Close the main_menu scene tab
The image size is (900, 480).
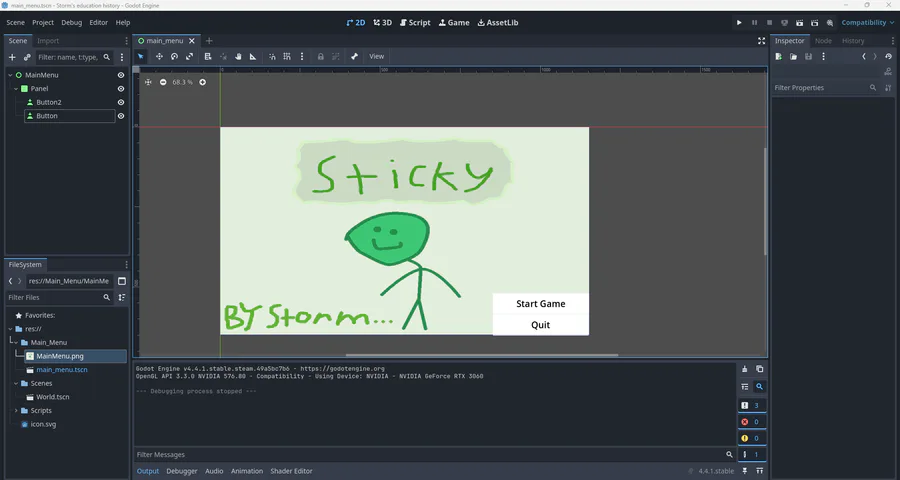click(192, 41)
